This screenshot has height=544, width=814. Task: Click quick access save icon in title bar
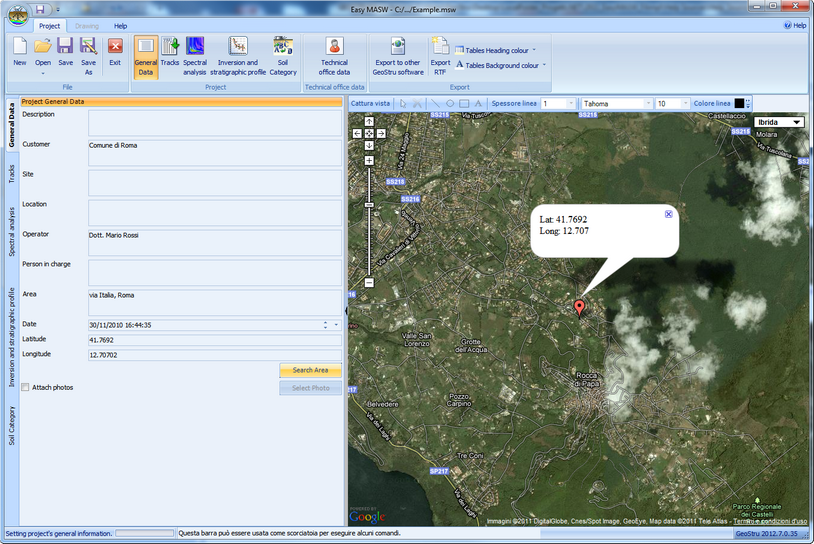(x=41, y=9)
